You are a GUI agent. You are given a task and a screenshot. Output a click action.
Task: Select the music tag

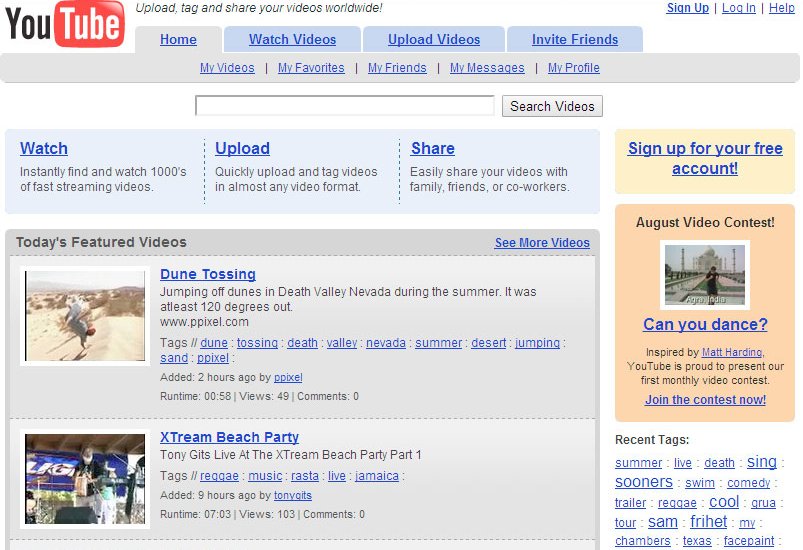point(265,476)
